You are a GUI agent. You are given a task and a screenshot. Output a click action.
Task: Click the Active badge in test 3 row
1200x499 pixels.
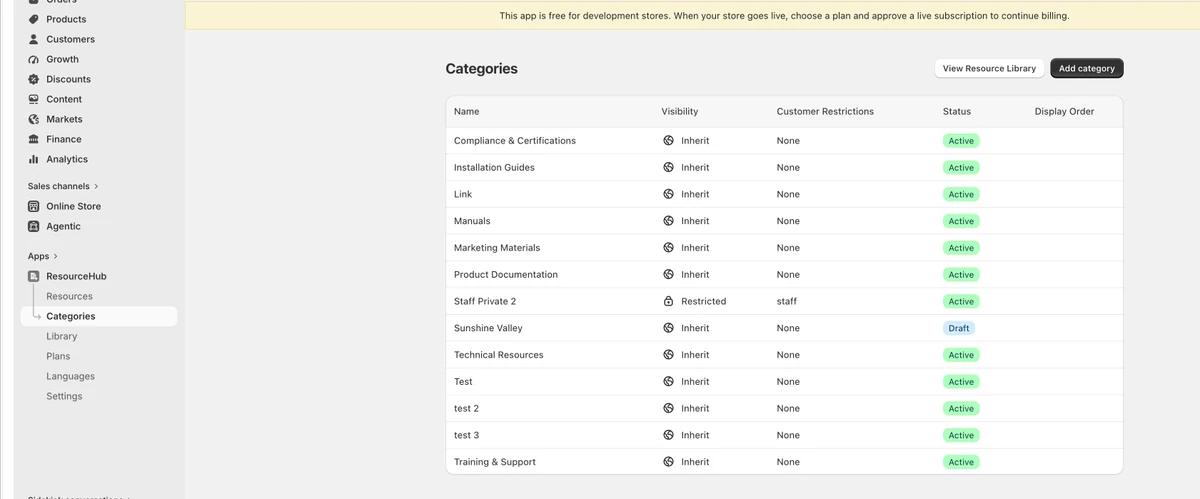961,435
